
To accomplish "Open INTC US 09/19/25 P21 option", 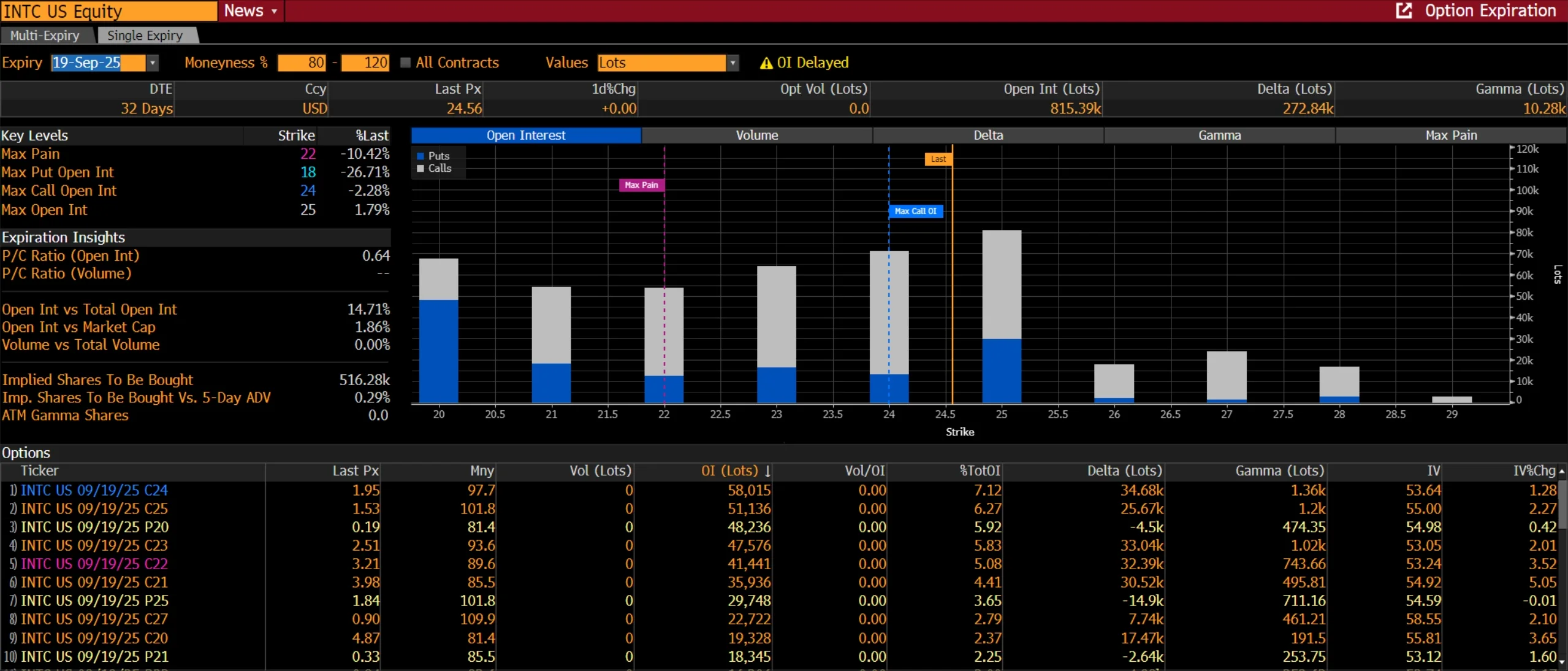I will tap(95, 657).
